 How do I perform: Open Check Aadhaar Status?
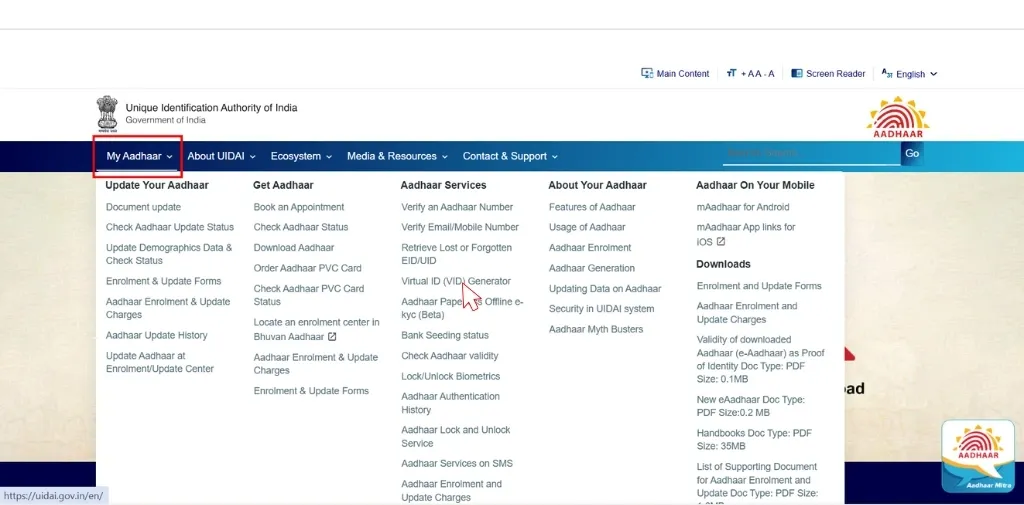301,227
